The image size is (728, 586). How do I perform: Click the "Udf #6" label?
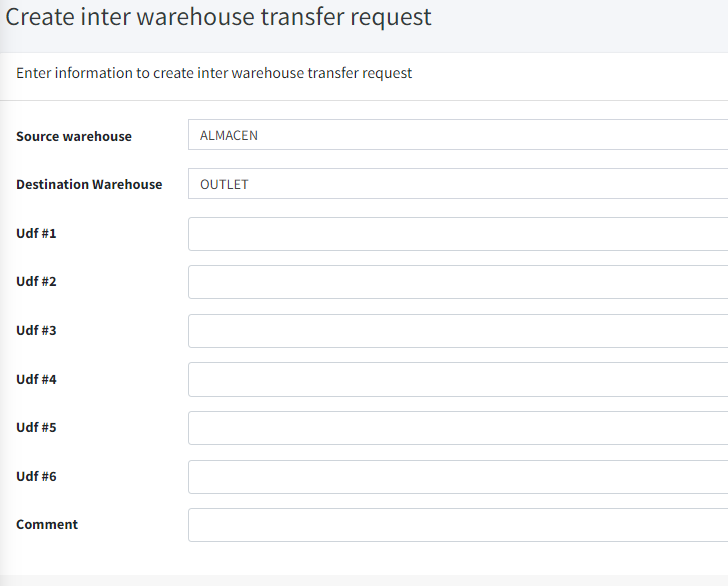(x=36, y=476)
